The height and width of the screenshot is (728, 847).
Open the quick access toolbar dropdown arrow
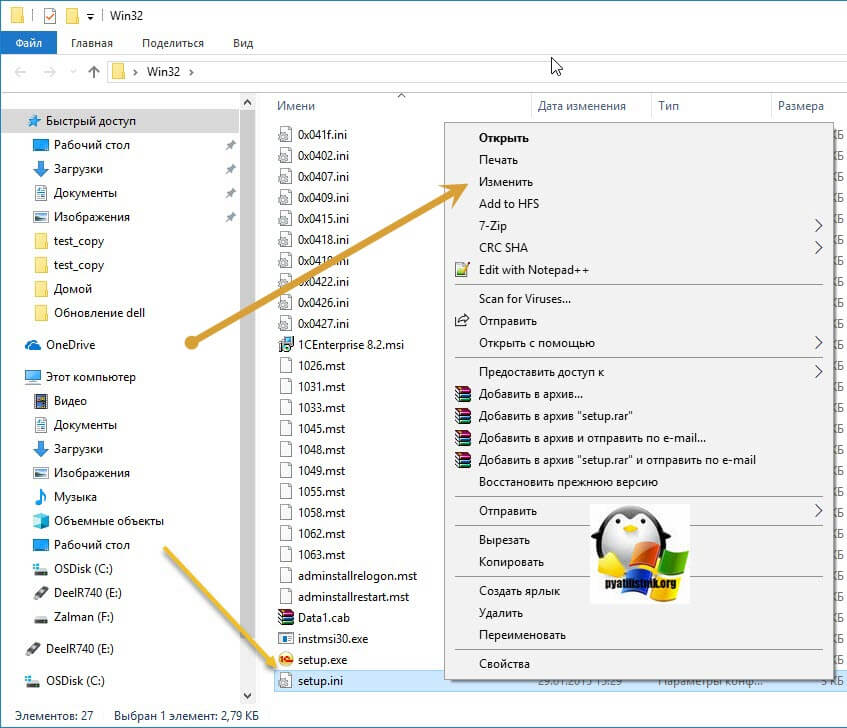tap(90, 17)
